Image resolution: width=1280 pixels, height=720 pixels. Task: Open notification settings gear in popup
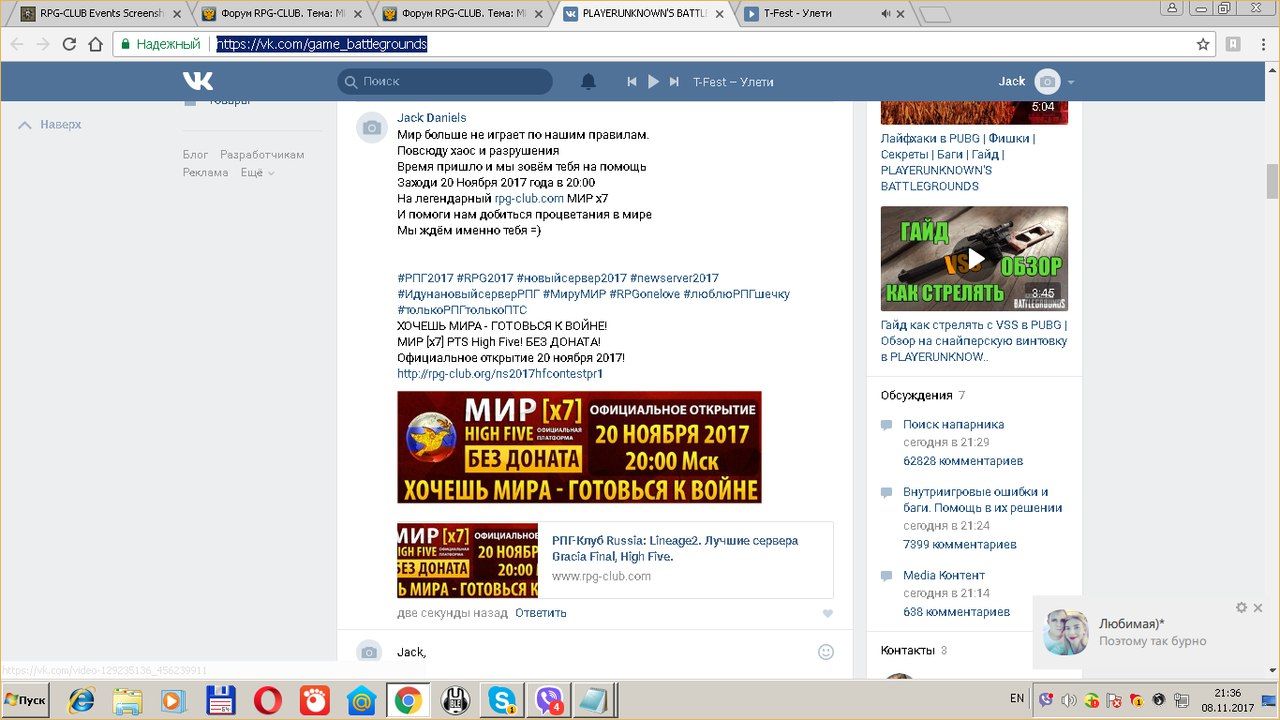1241,608
